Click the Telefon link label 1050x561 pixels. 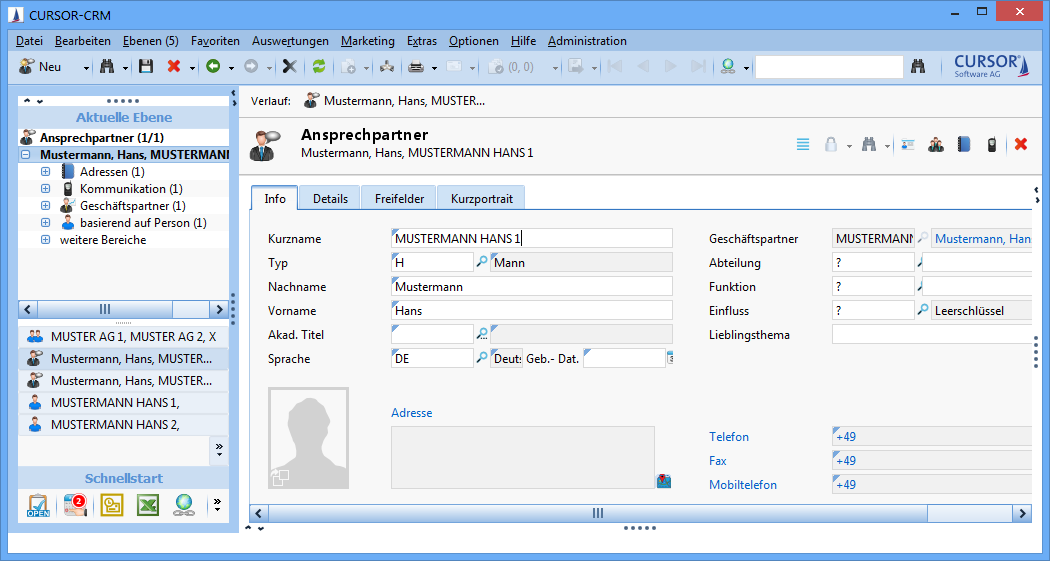728,437
